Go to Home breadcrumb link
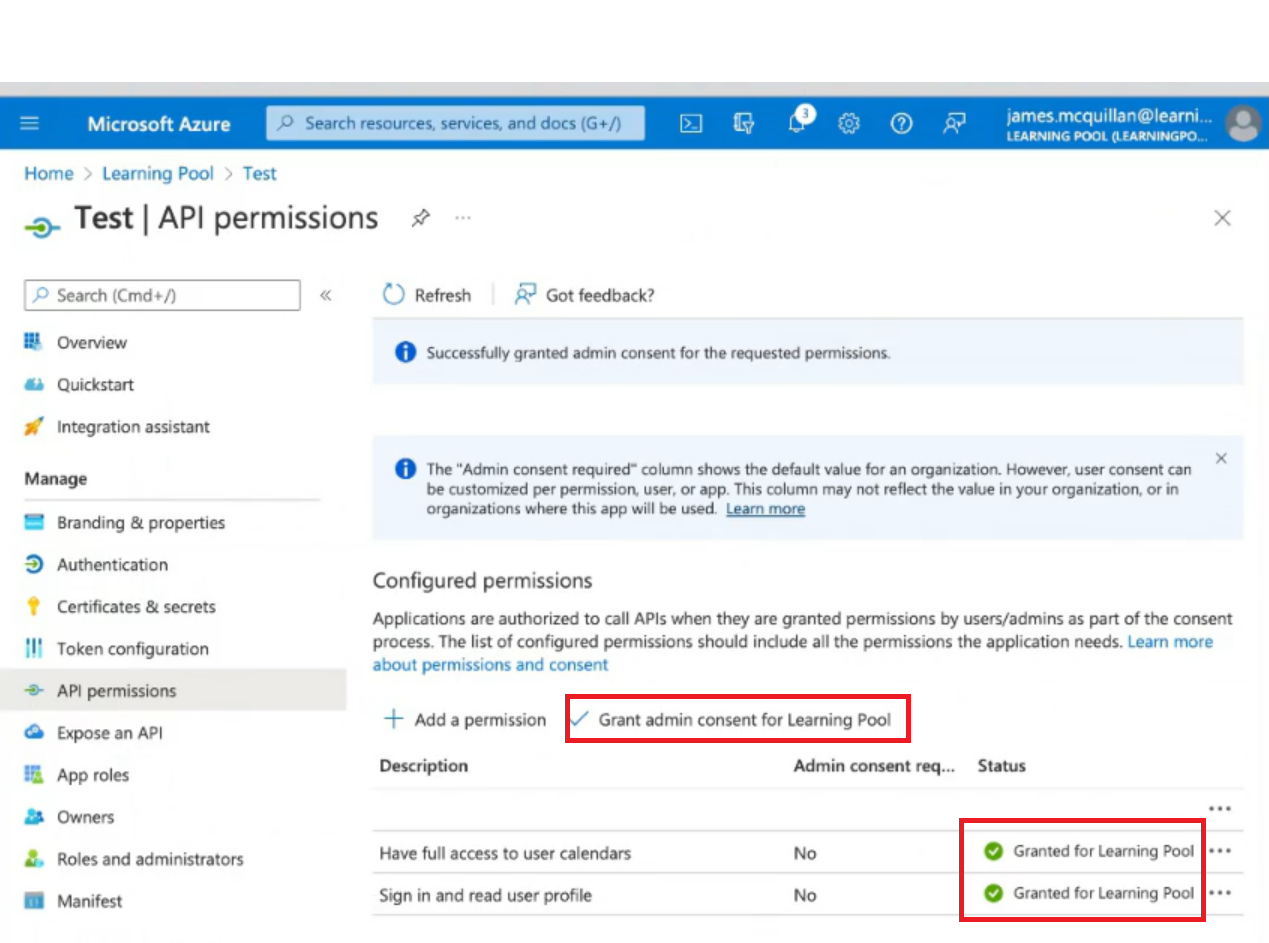This screenshot has width=1269, height=943. pos(49,173)
